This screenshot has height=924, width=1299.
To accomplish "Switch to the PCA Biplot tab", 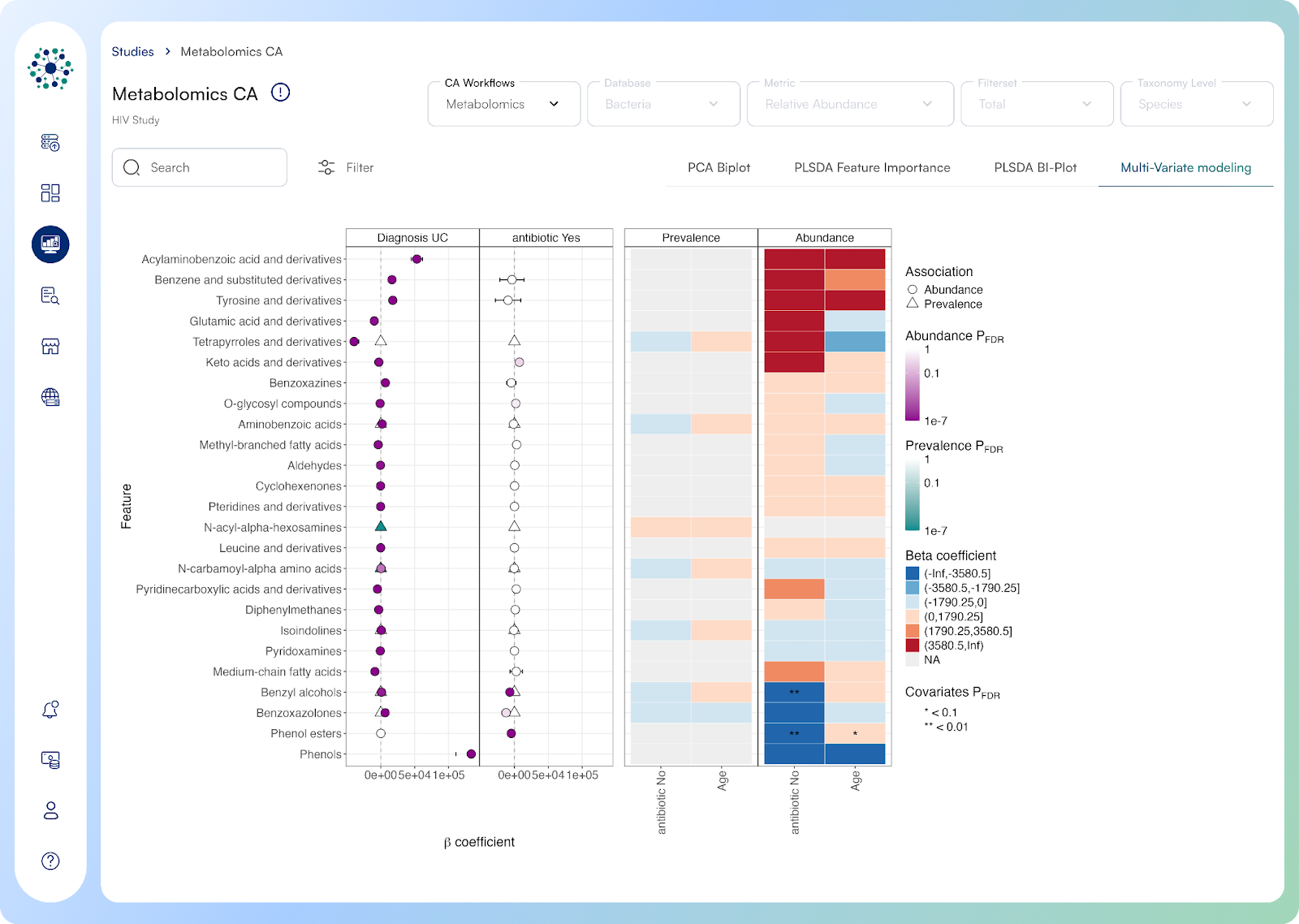I will 719,167.
